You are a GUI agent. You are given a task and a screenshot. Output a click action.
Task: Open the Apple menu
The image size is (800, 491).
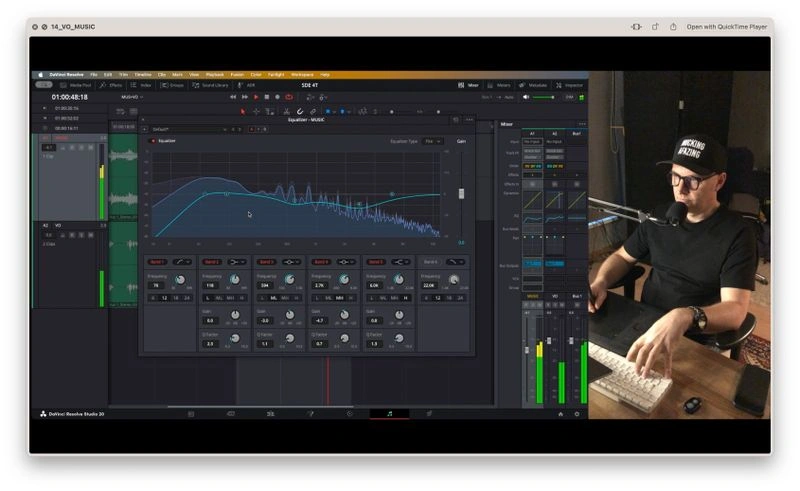40,75
